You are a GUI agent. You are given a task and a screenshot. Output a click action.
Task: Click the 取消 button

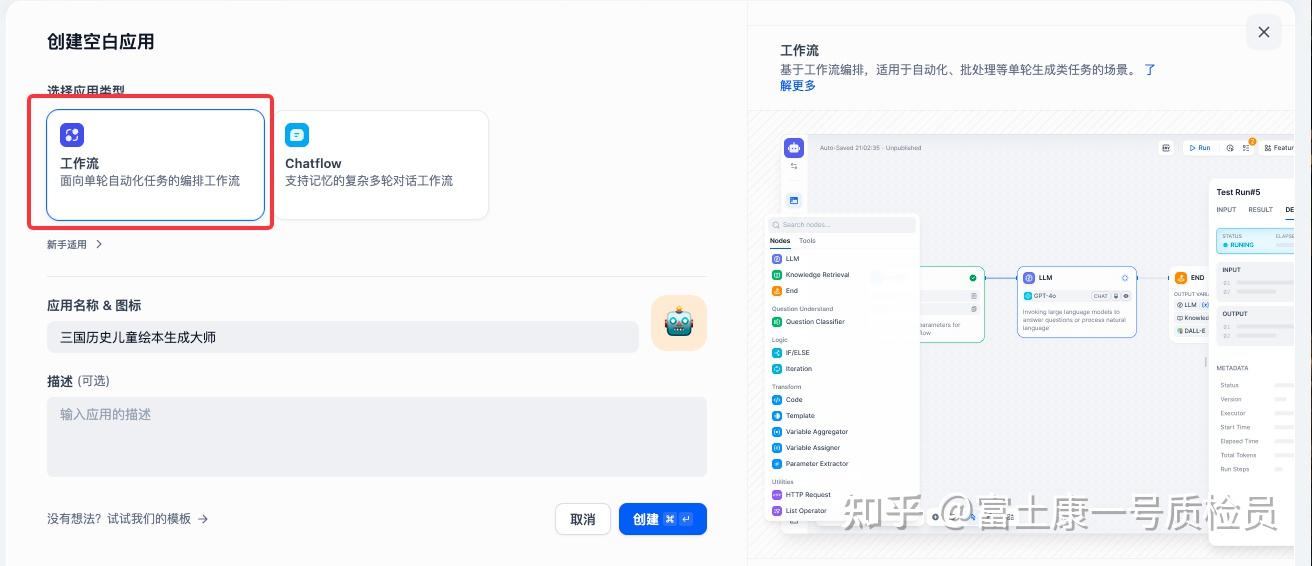pos(583,519)
